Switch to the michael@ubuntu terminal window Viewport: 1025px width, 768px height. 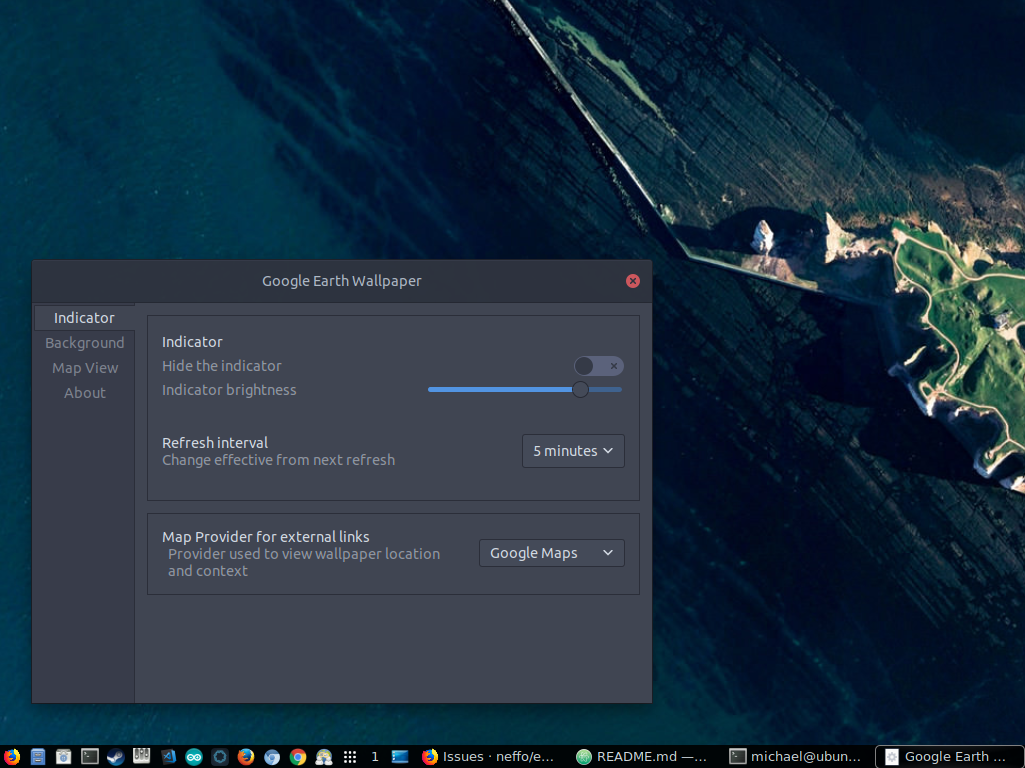pos(796,757)
